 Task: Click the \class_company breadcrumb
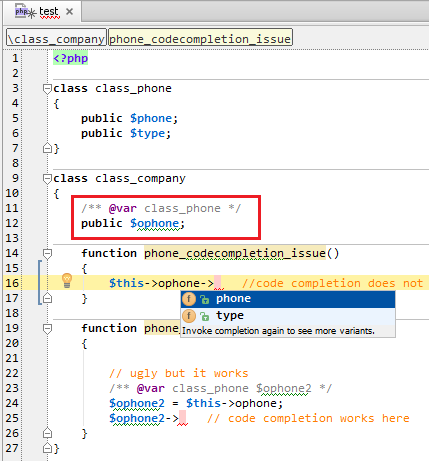56,39
